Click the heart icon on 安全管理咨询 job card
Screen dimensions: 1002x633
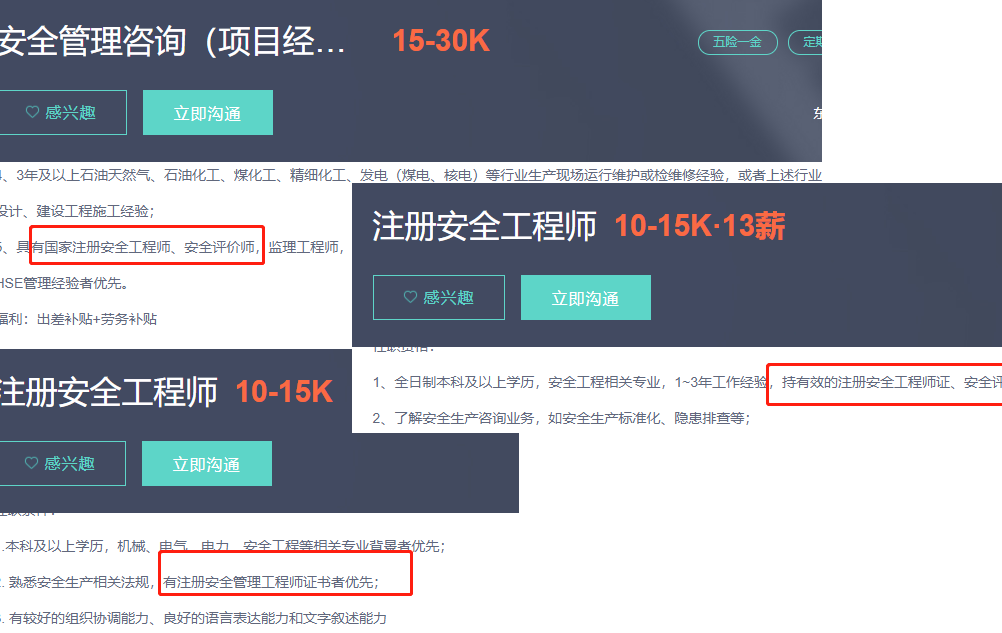[33, 112]
